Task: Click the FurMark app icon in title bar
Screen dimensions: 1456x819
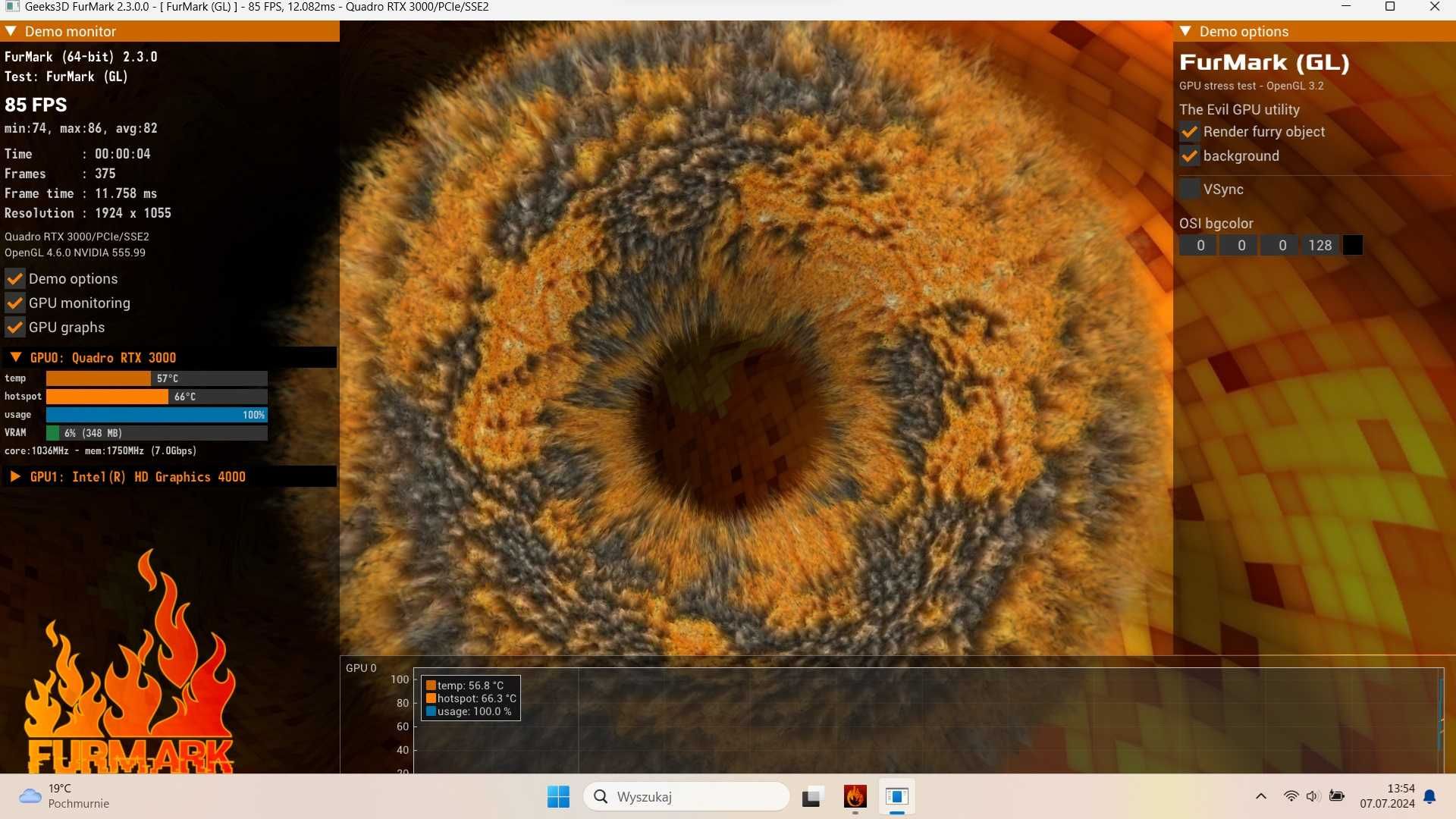Action: pyautogui.click(x=11, y=7)
